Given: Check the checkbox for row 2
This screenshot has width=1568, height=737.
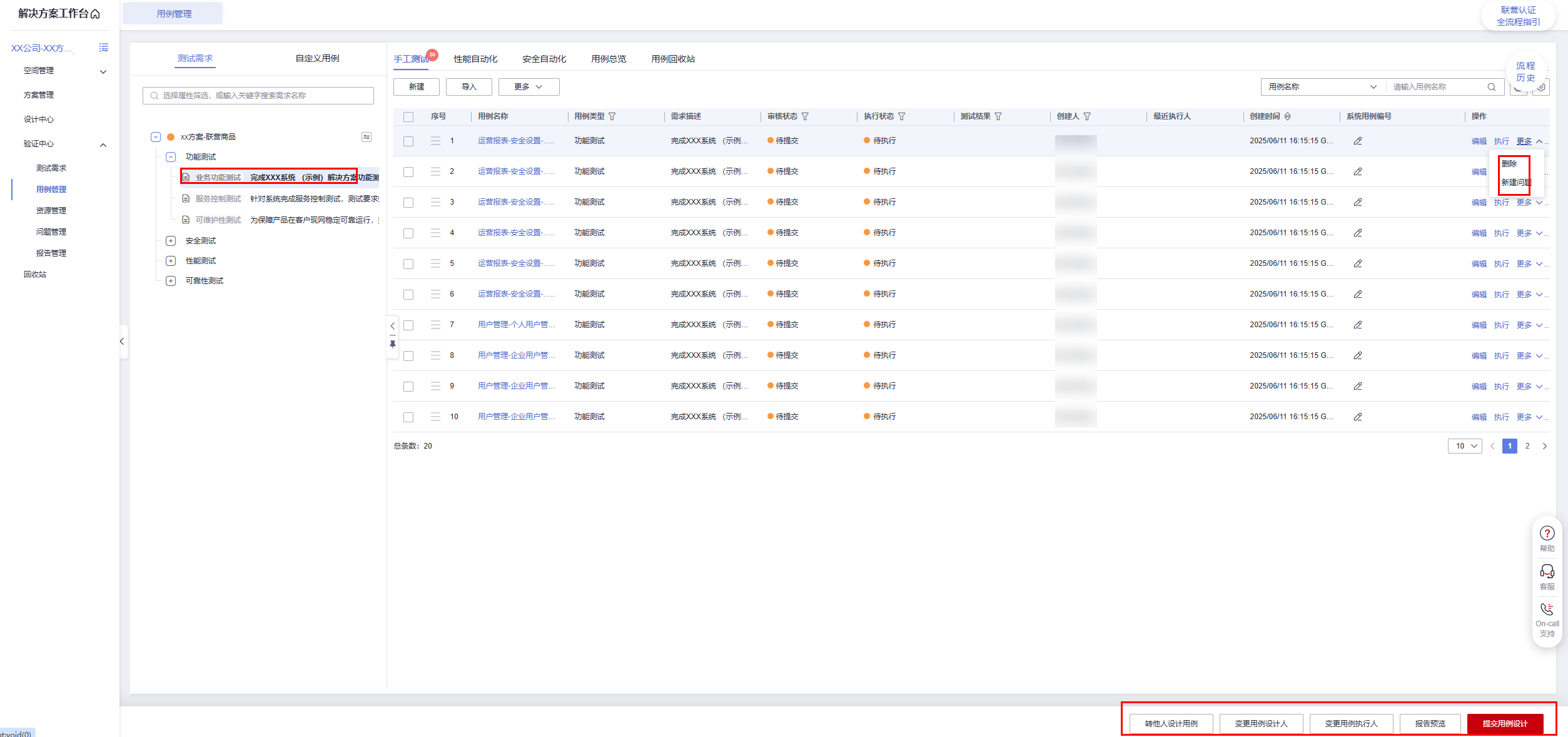Looking at the screenshot, I should (x=408, y=172).
